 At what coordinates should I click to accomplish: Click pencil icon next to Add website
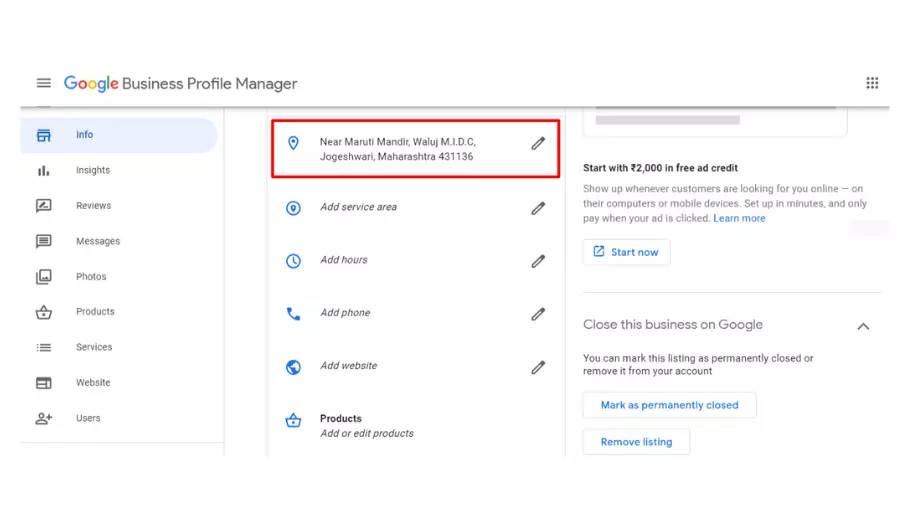tap(538, 367)
